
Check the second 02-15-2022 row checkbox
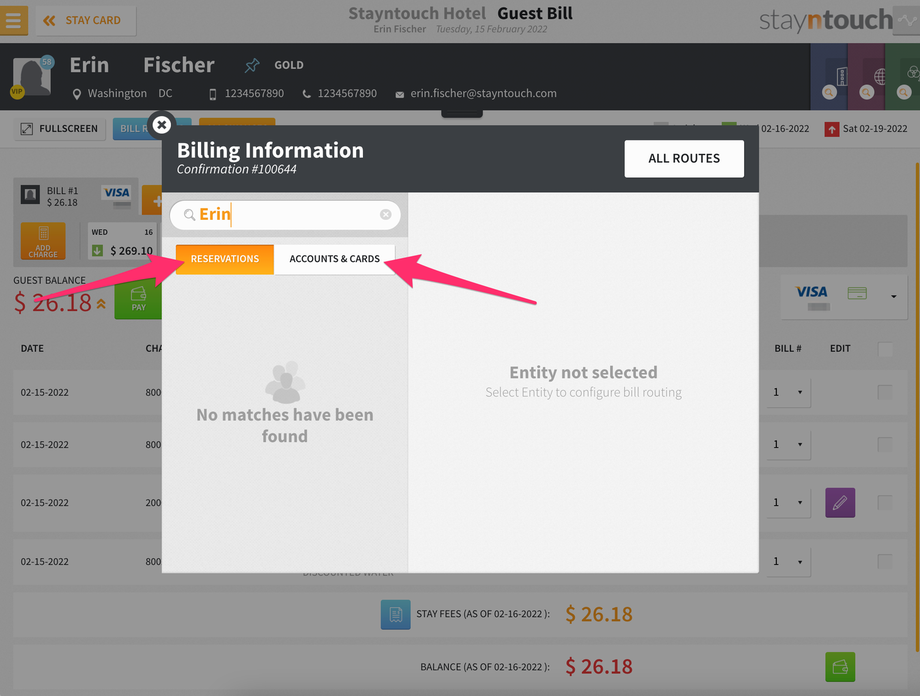tap(885, 444)
